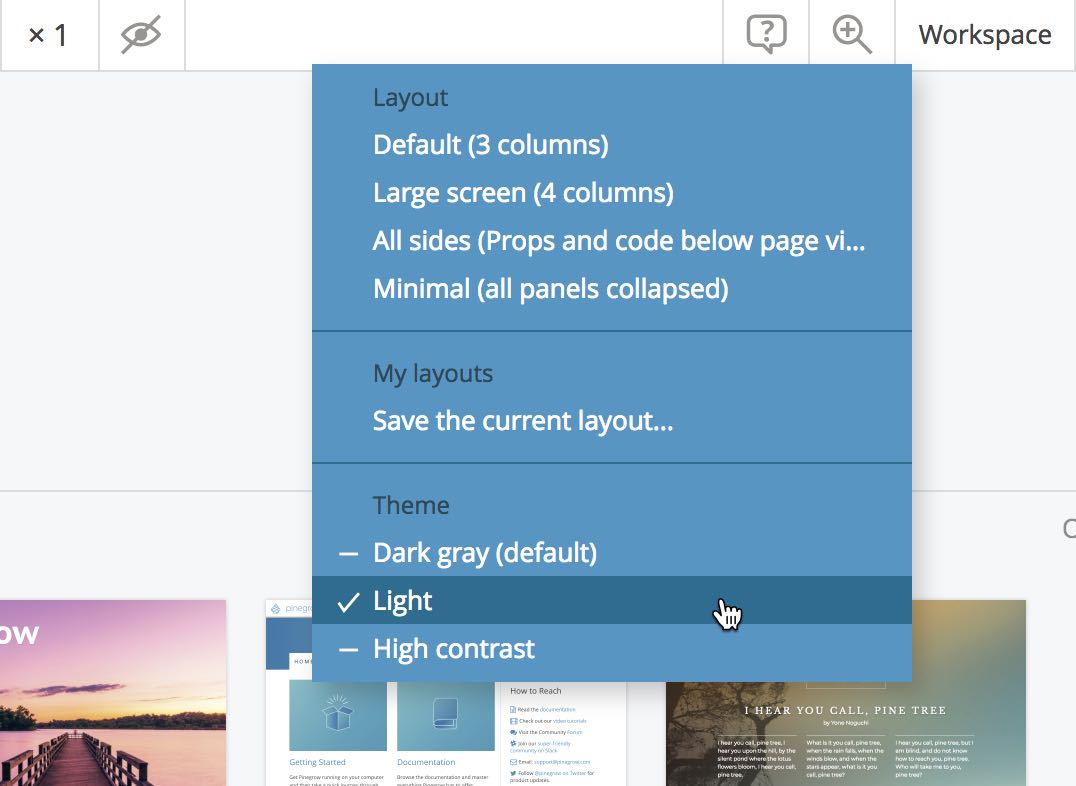Select Default (3 columns) layout

tap(611, 145)
